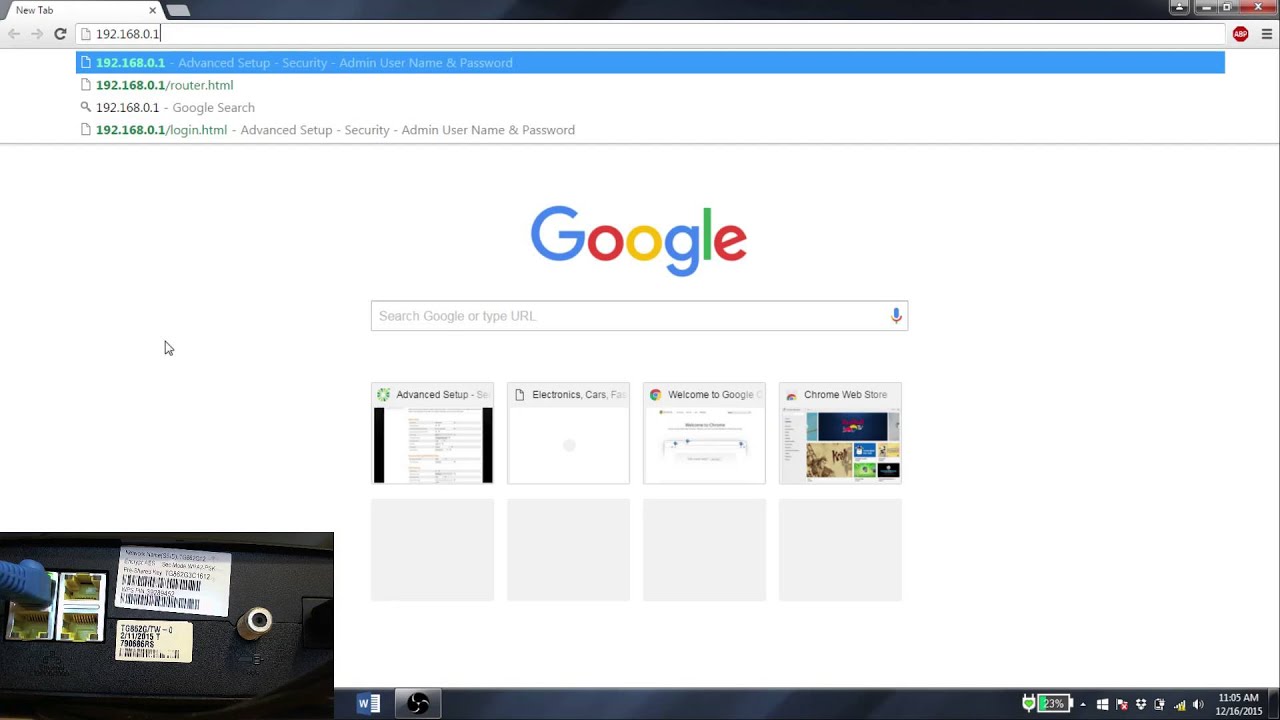This screenshot has height=720, width=1280.
Task: Click the browser forward arrow
Action: tap(37, 34)
